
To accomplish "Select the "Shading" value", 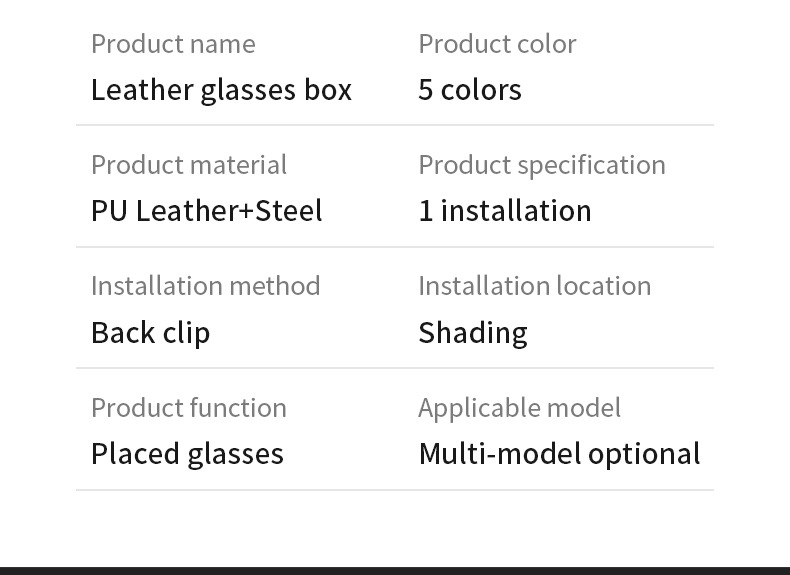I will pyautogui.click(x=473, y=333).
